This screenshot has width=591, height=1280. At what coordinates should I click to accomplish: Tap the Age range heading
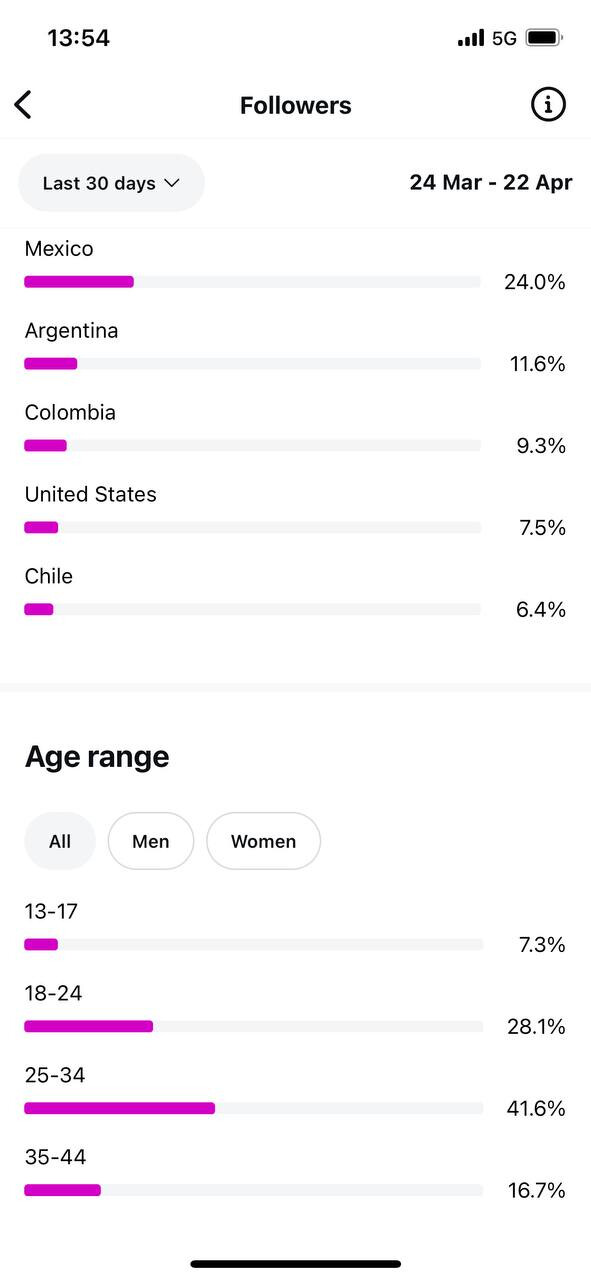pyautogui.click(x=97, y=757)
